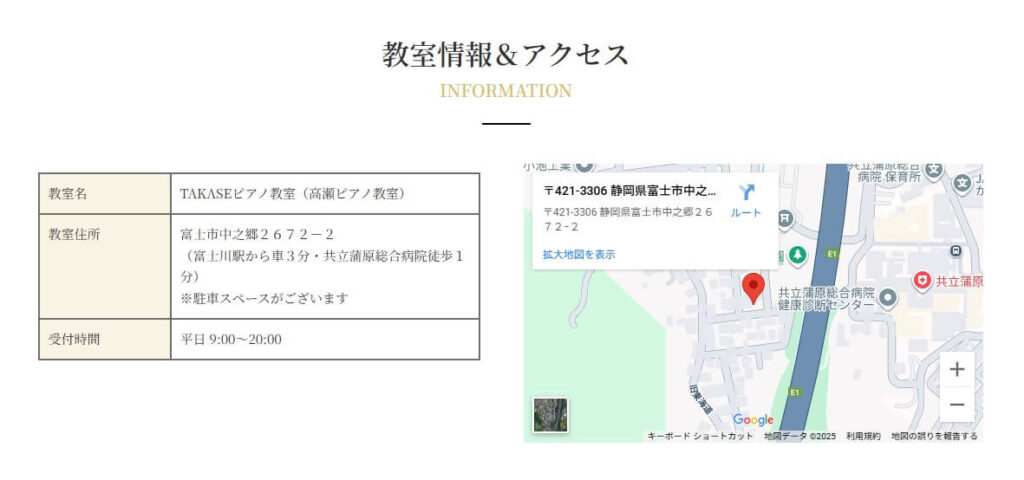Zoom out the map with minus button
The width and height of the screenshot is (1024, 480).
pos(957,405)
